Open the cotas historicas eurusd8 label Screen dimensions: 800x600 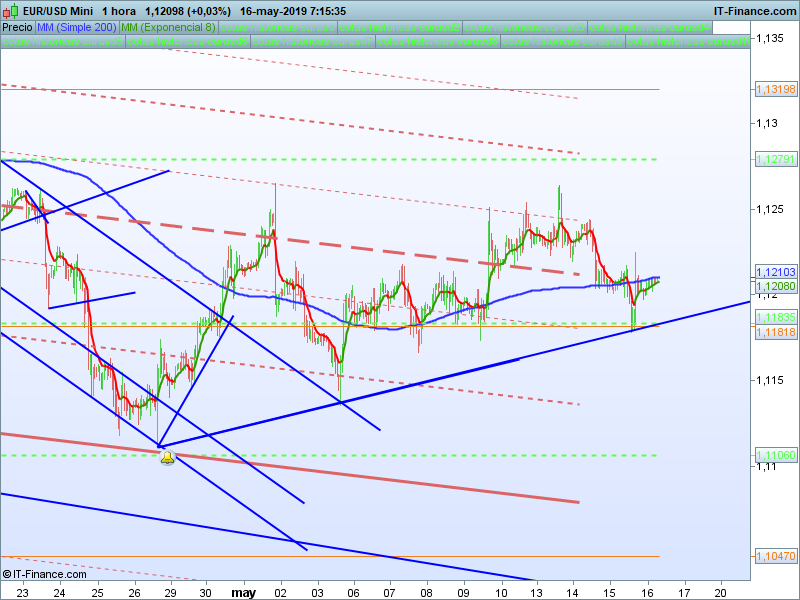pos(437,41)
